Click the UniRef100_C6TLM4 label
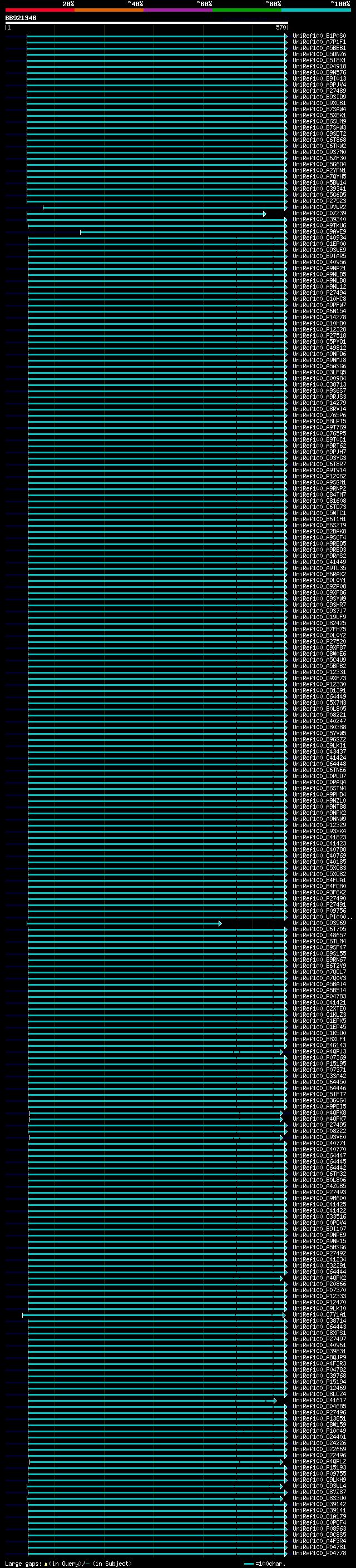 [x=319, y=942]
